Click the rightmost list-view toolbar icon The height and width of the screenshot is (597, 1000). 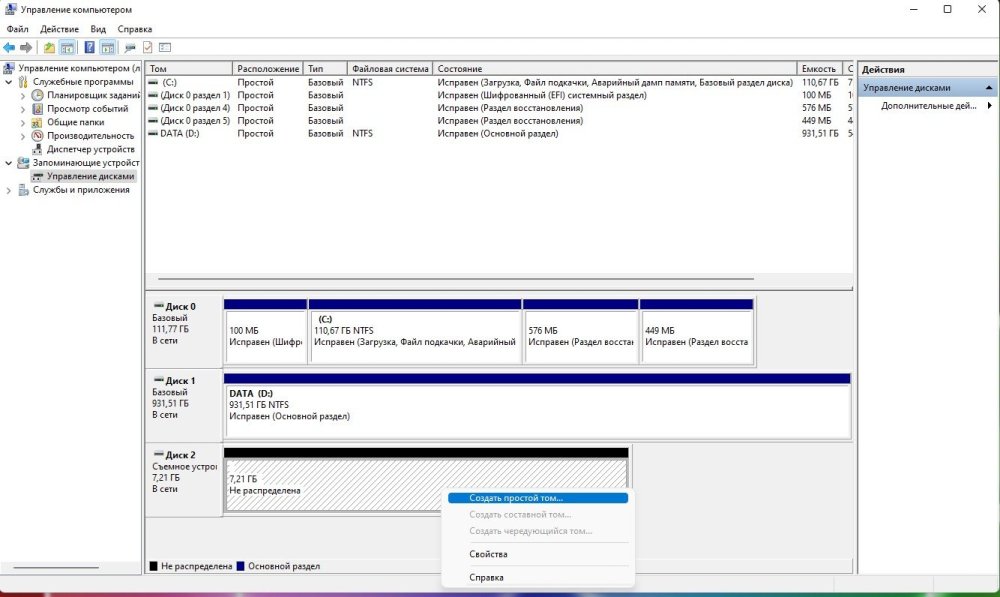pyautogui.click(x=165, y=47)
